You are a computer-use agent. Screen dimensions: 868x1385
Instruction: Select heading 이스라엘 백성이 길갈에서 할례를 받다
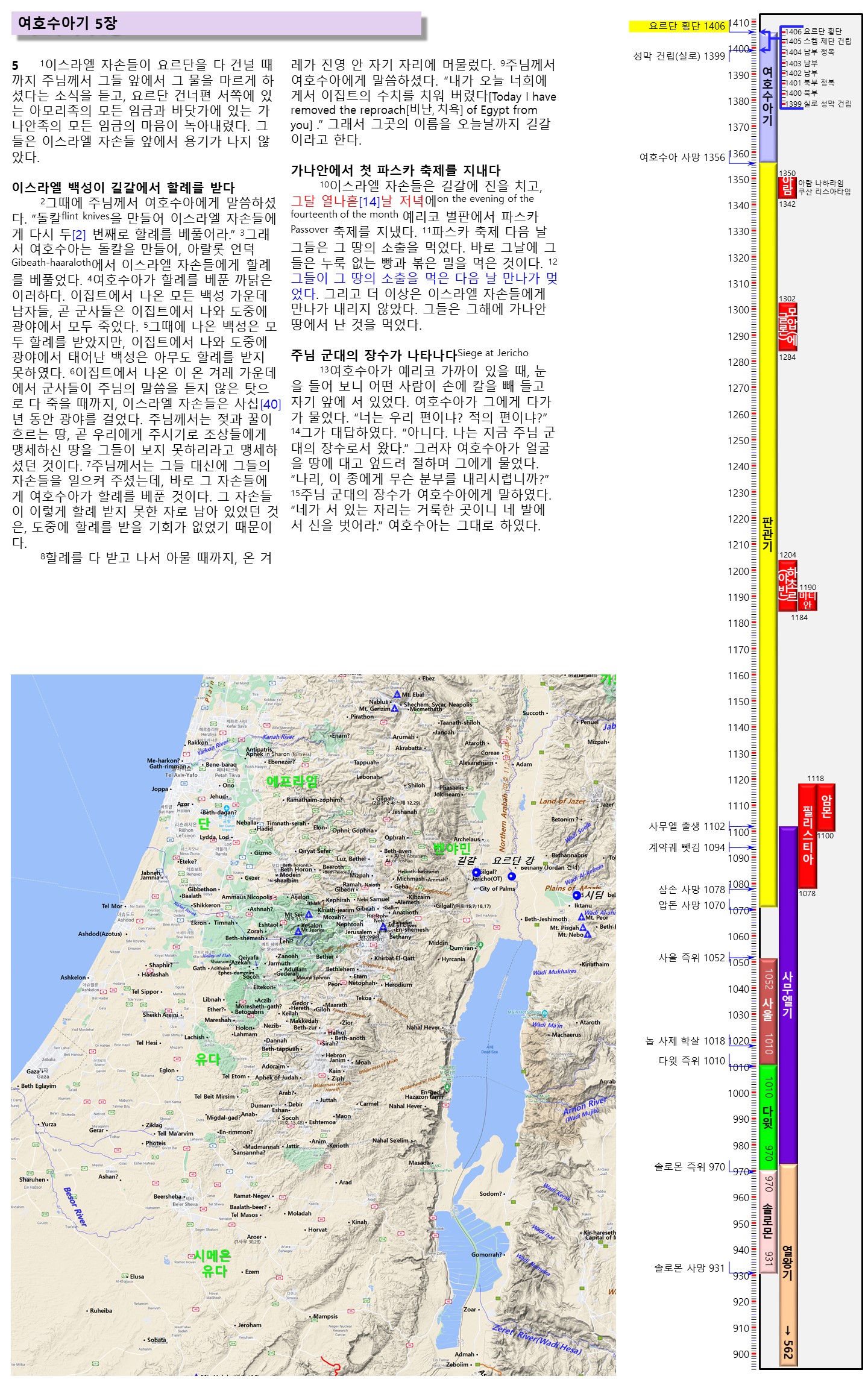pos(123,187)
